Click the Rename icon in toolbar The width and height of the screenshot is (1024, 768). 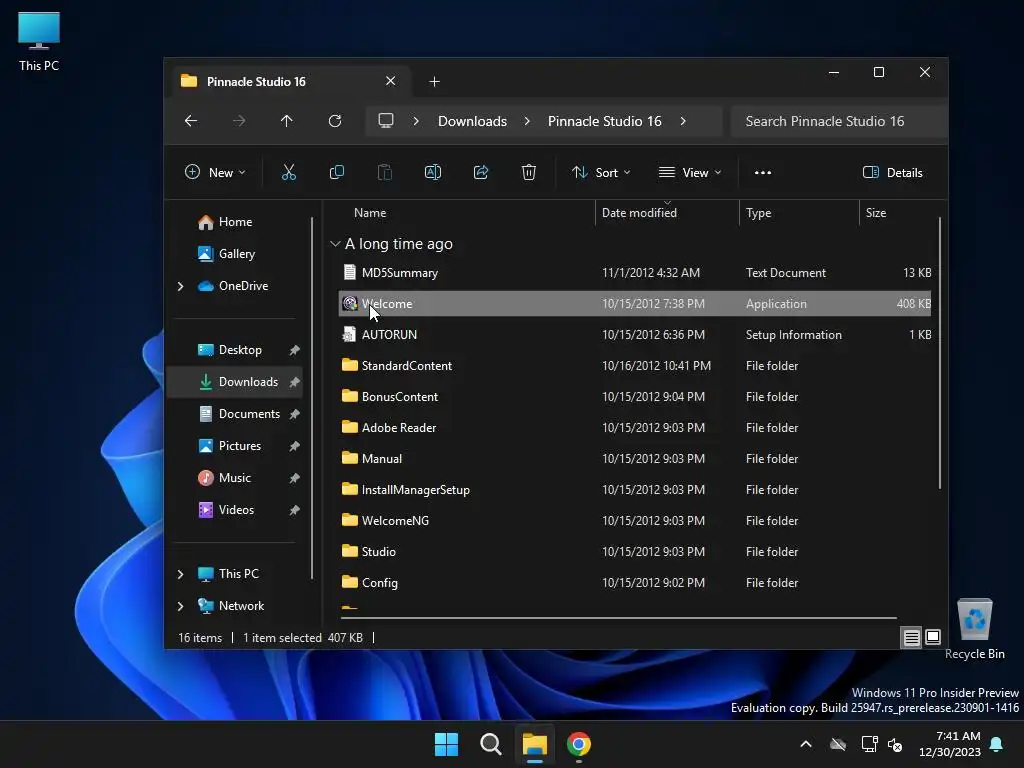(433, 172)
